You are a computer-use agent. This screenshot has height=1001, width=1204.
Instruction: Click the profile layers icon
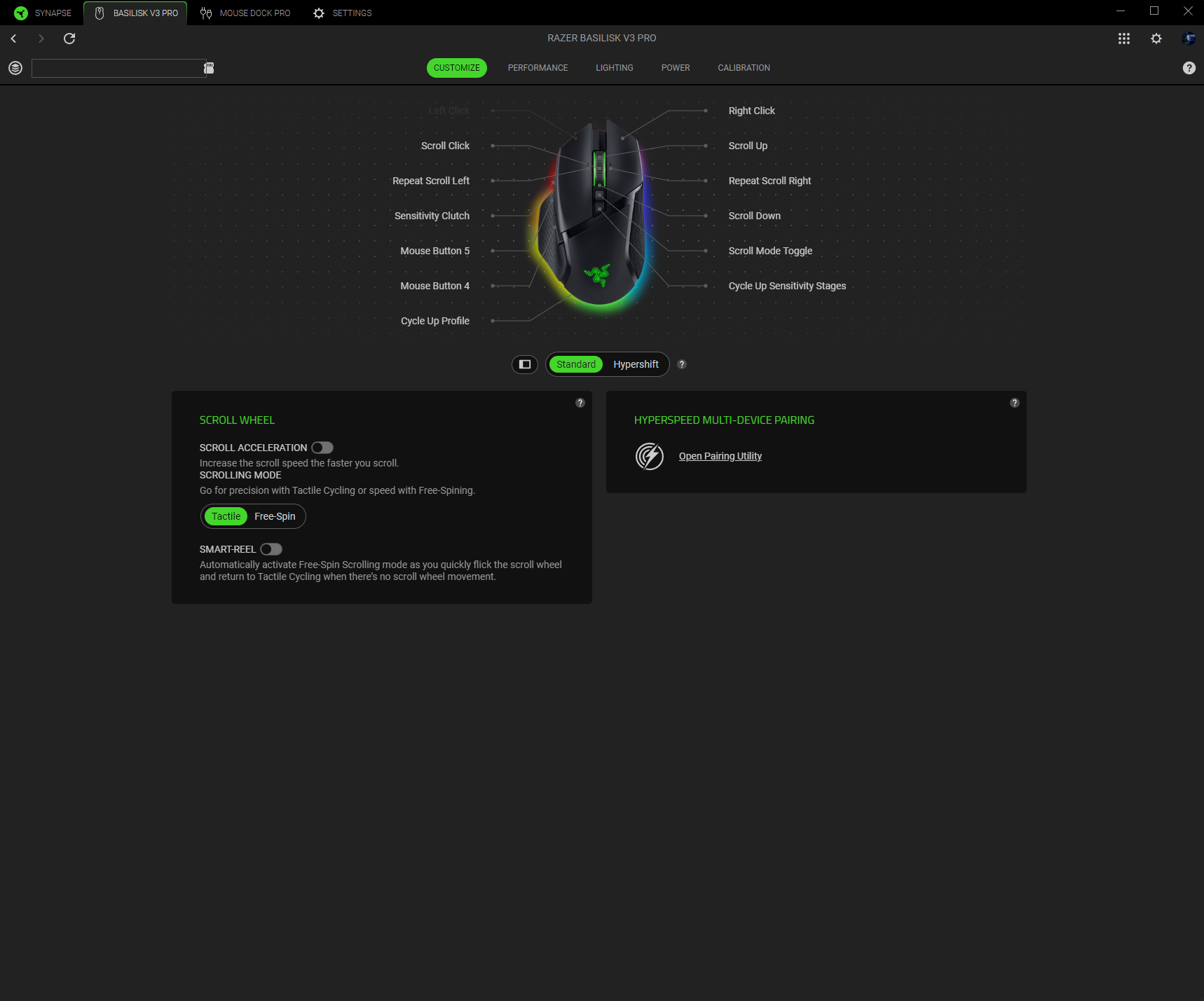[x=15, y=68]
